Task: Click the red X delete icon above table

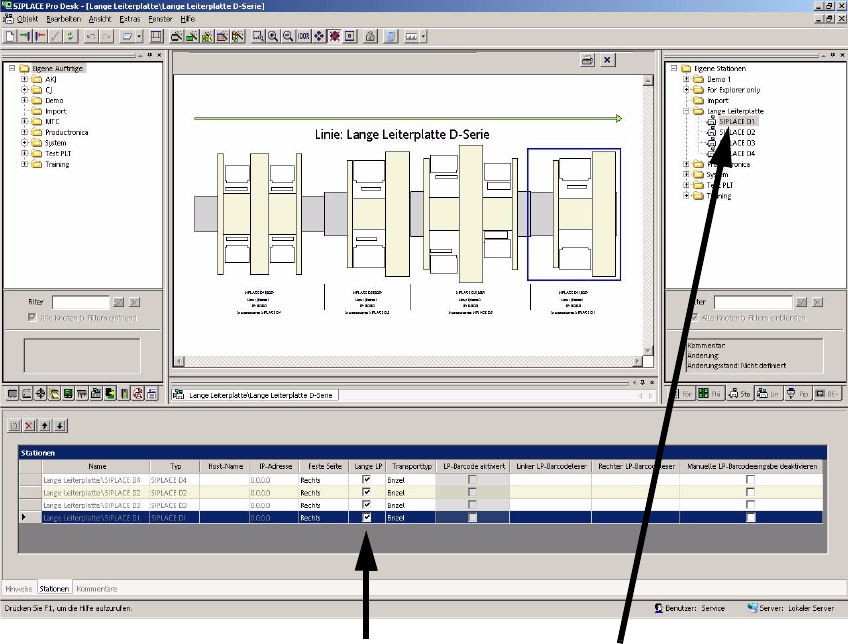Action: tap(29, 426)
